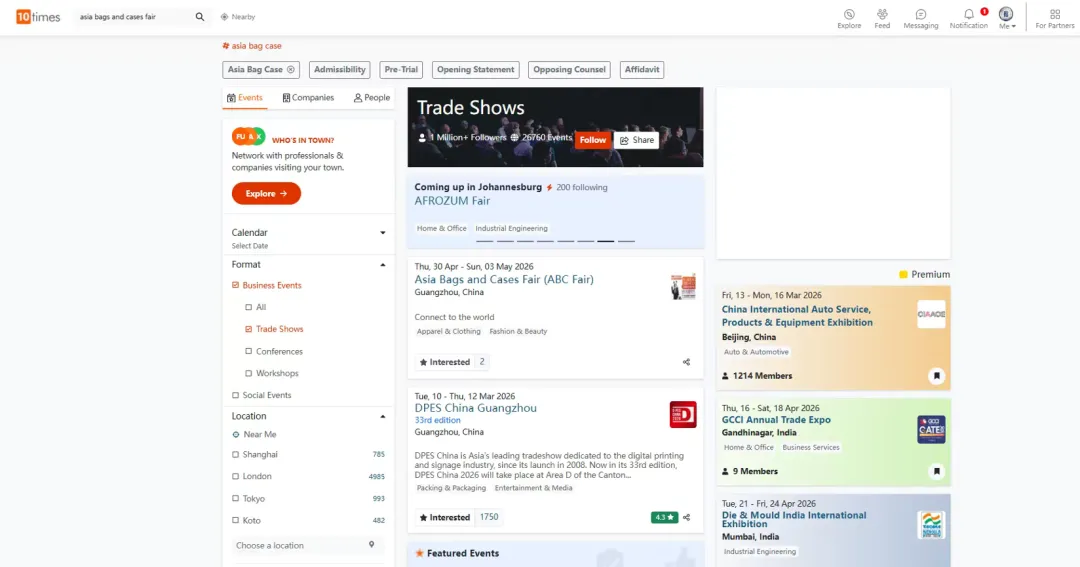Open the Messaging chat icon
The height and width of the screenshot is (567, 1080).
[921, 14]
